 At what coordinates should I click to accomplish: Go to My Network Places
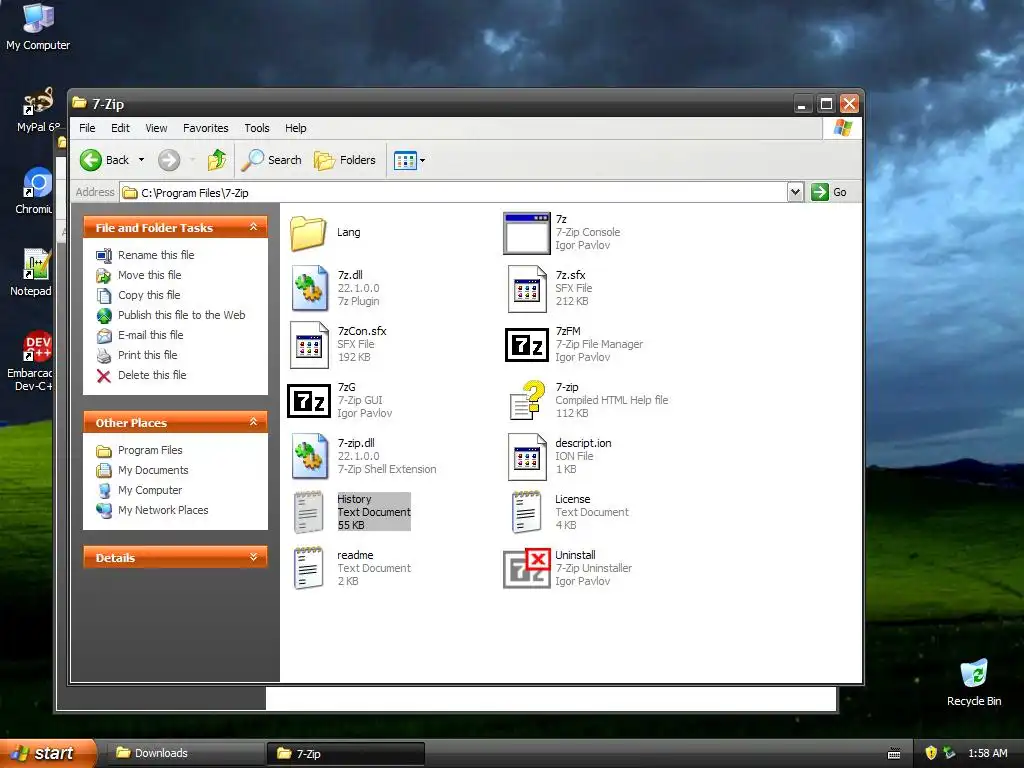point(163,510)
